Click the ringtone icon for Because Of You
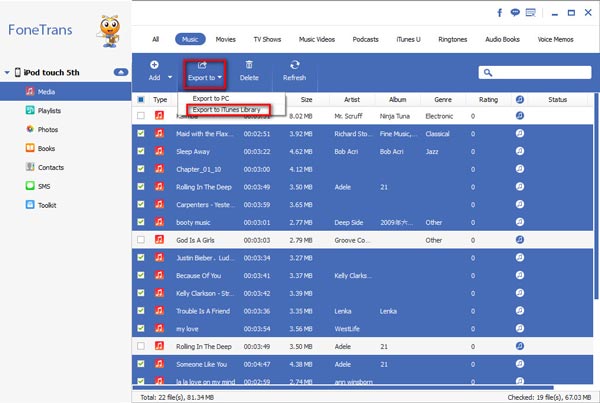The height and width of the screenshot is (403, 600). click(520, 275)
